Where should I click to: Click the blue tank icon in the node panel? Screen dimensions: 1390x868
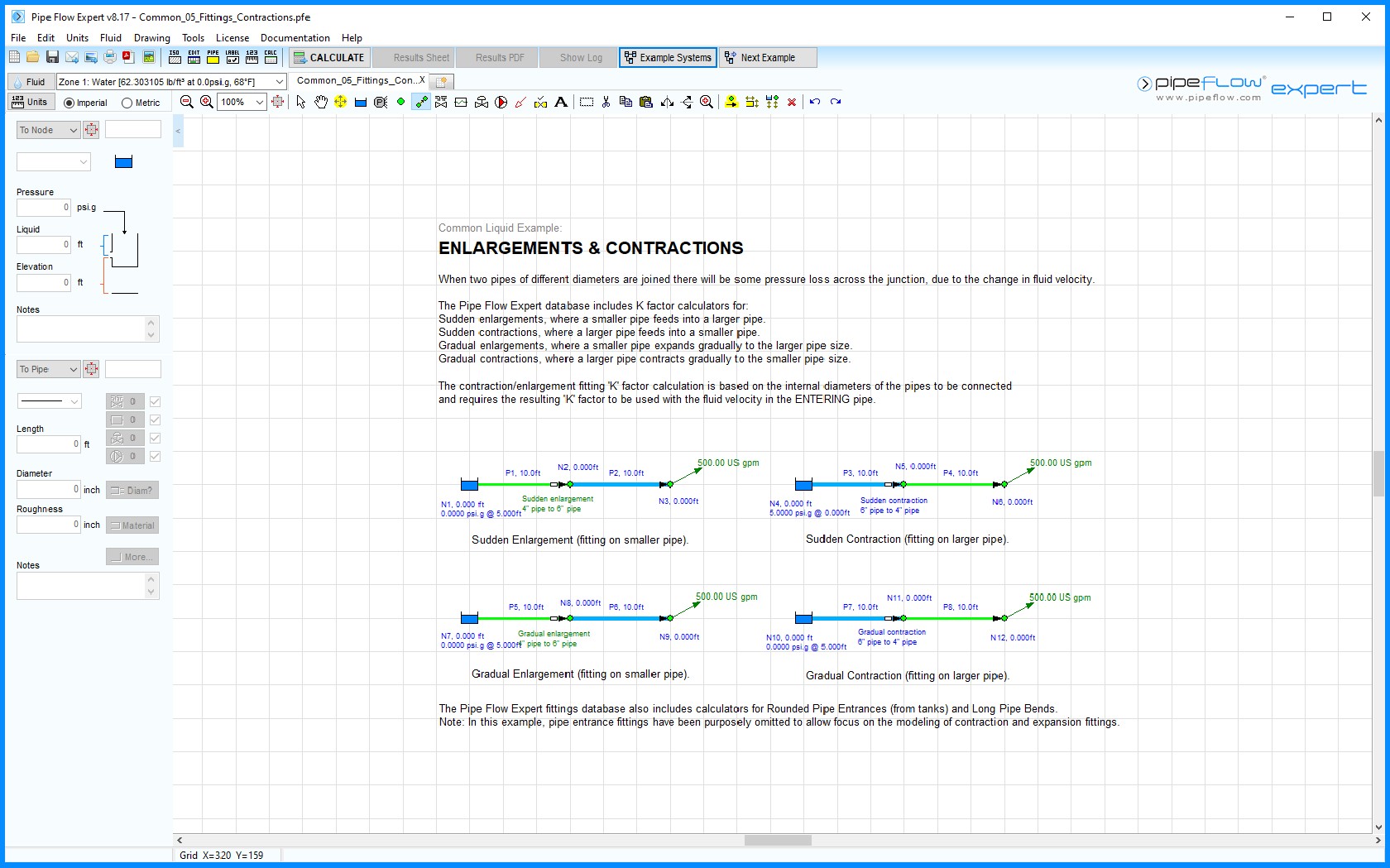[x=123, y=162]
